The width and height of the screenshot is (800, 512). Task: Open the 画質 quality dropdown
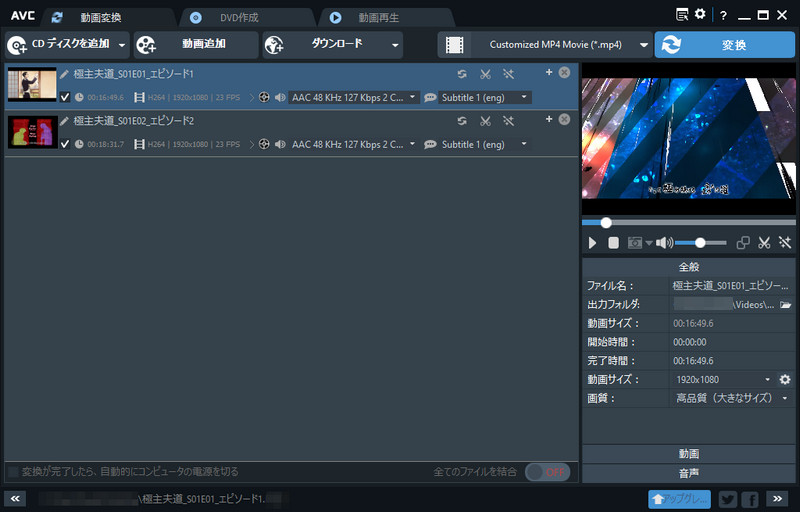[x=732, y=398]
